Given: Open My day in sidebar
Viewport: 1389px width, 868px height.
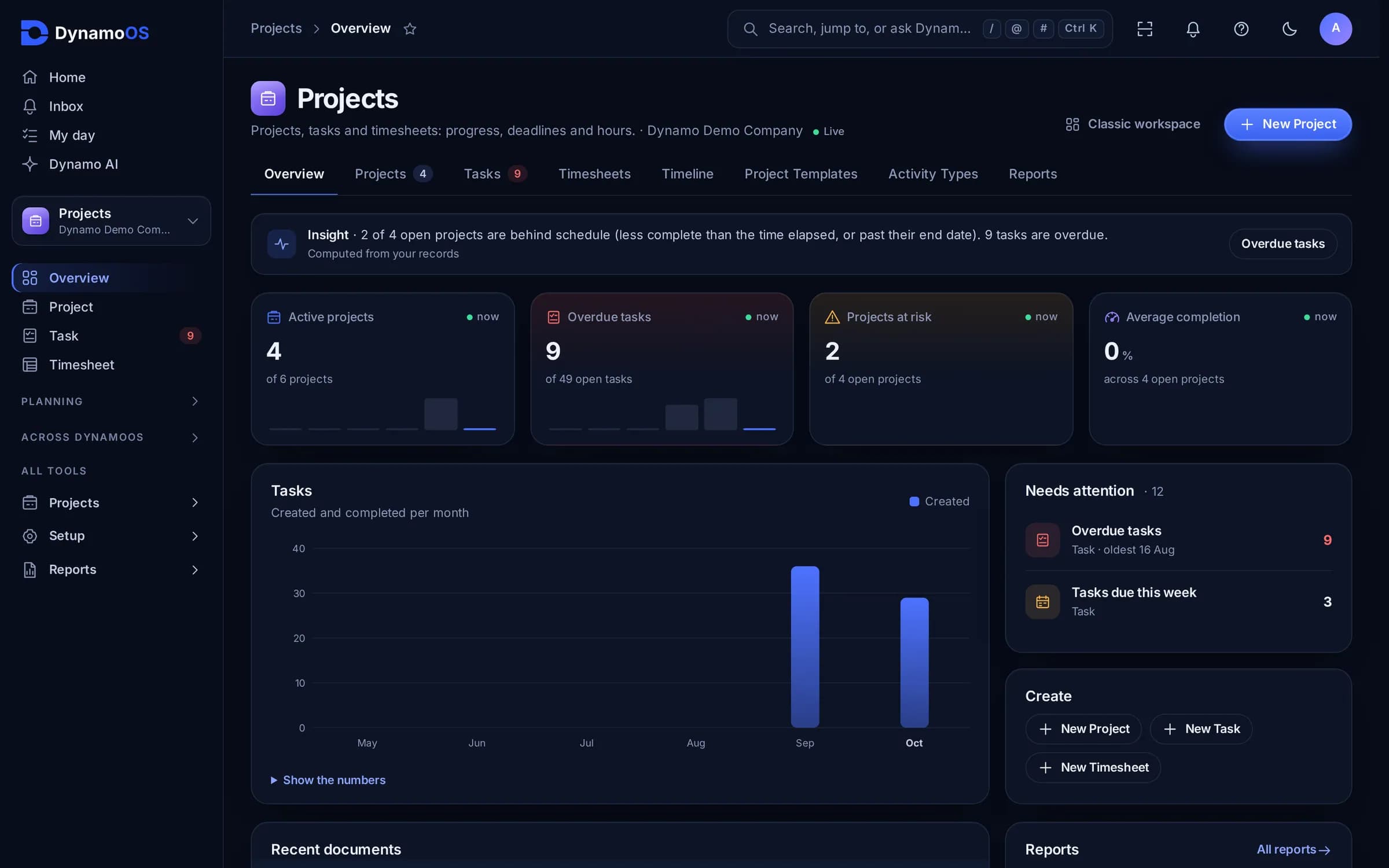Looking at the screenshot, I should [111, 135].
